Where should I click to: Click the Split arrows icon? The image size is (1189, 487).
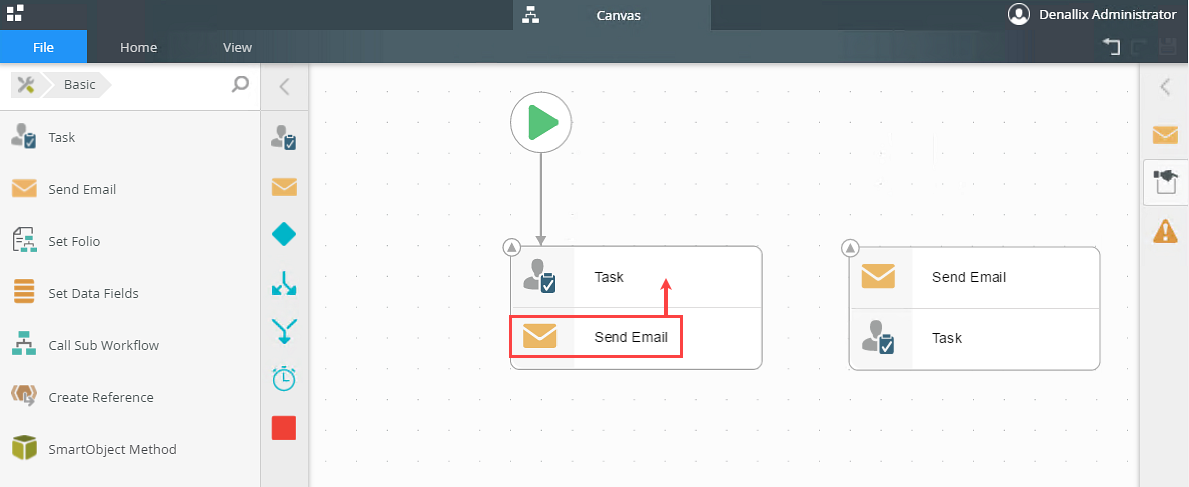click(284, 283)
